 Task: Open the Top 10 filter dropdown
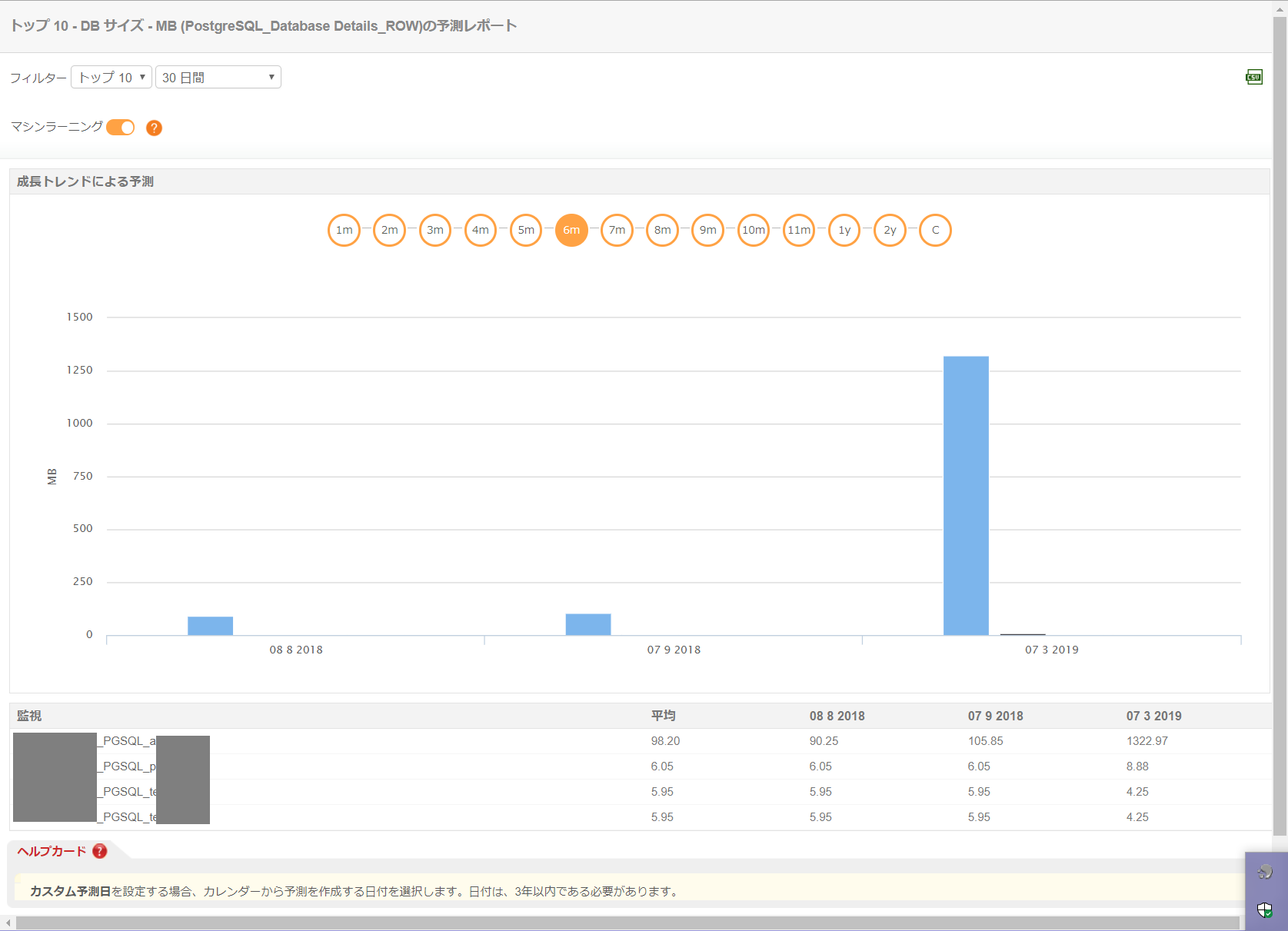[x=111, y=78]
